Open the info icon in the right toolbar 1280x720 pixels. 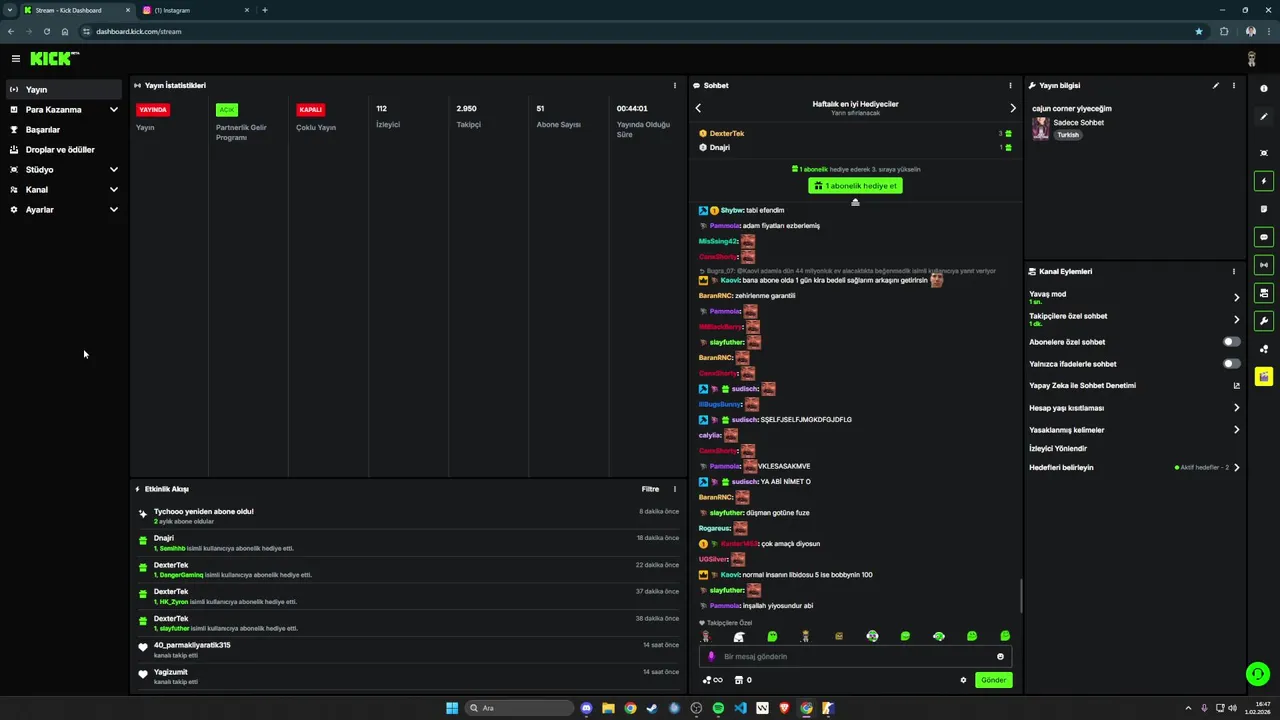1264,89
